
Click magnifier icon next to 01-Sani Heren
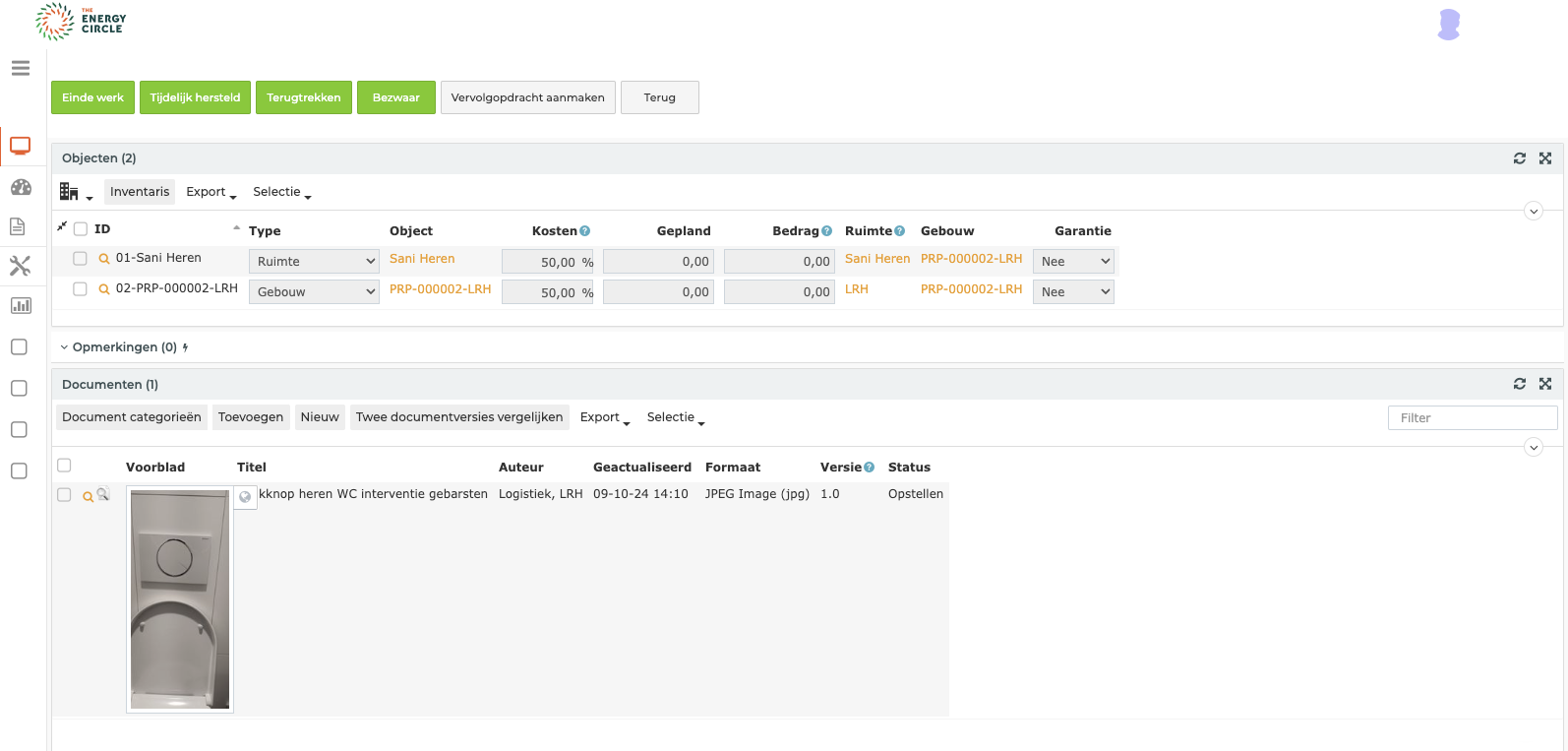click(104, 259)
